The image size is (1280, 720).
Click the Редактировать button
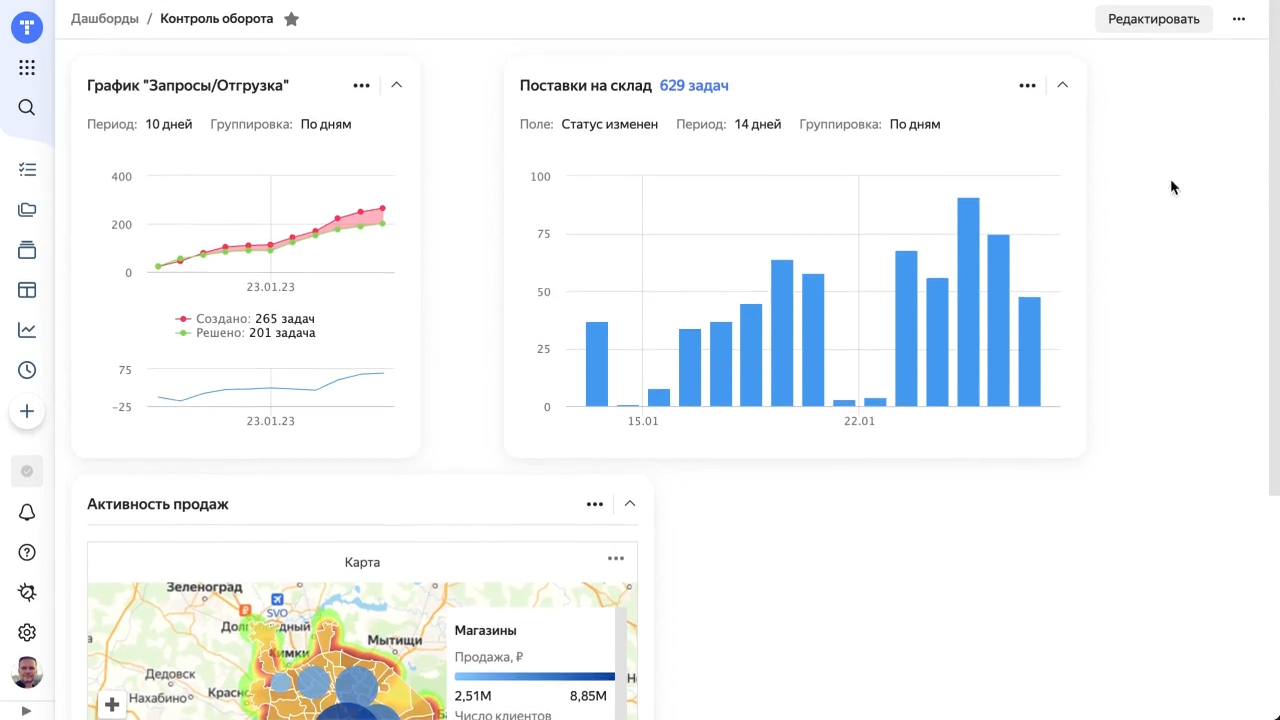click(x=1153, y=19)
